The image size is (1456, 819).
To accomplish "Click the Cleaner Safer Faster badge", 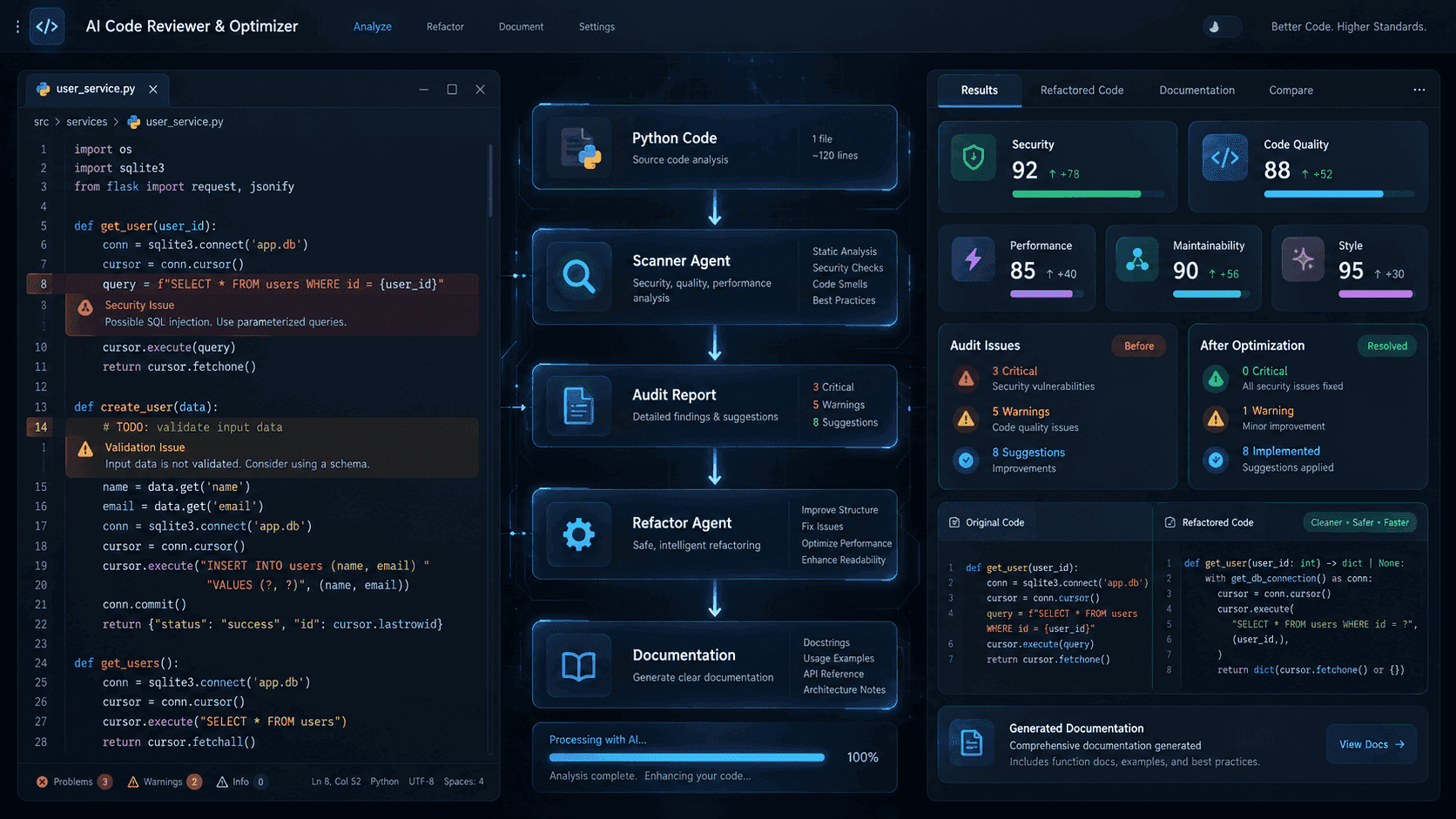I will 1359,522.
